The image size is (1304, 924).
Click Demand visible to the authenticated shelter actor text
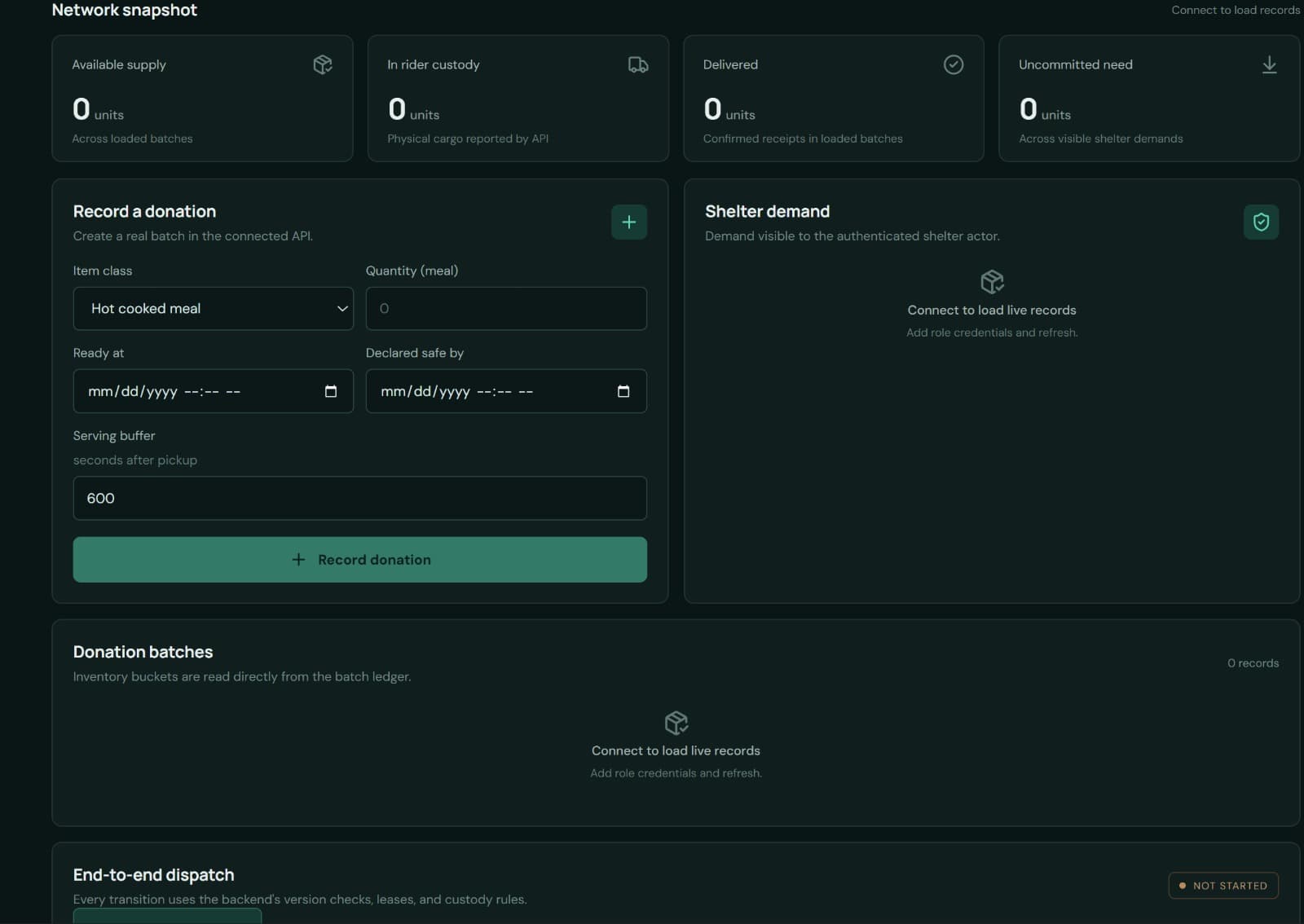(x=852, y=236)
